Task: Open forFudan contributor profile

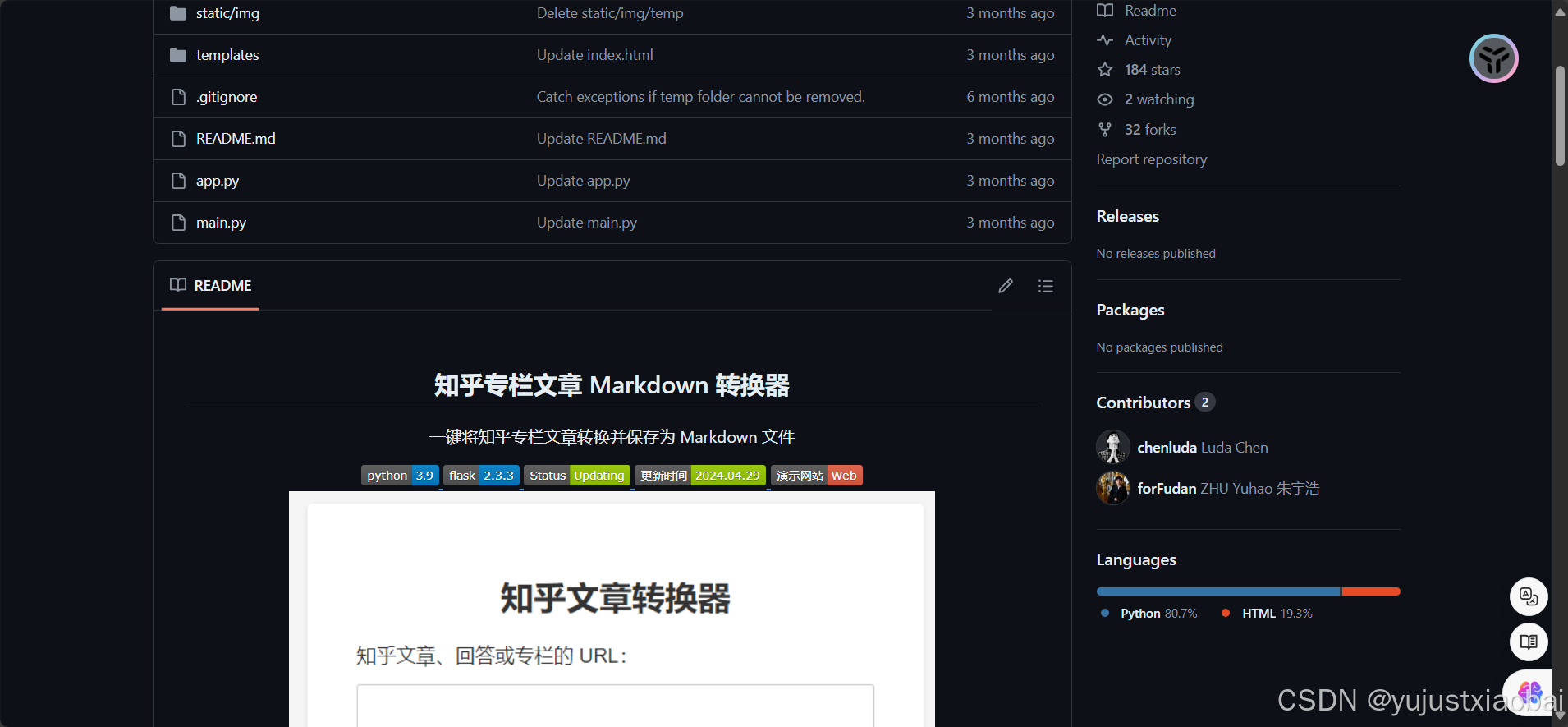Action: [x=1228, y=489]
